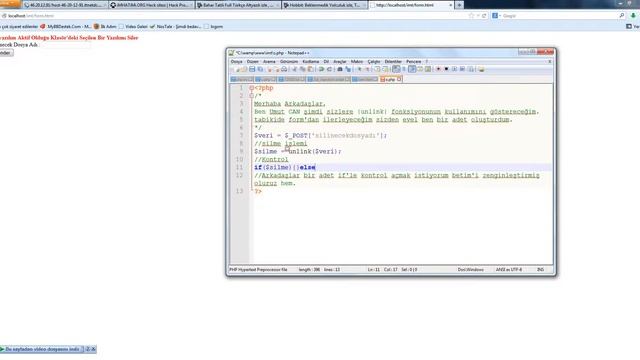Open the Kodlama menu in Notepad++
Screen dimensions: 640x360
coord(311,62)
